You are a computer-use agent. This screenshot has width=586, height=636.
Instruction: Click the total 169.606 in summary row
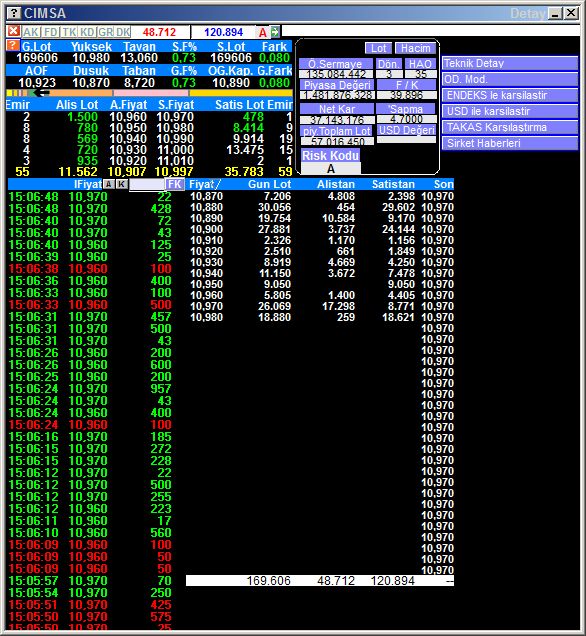(x=268, y=580)
